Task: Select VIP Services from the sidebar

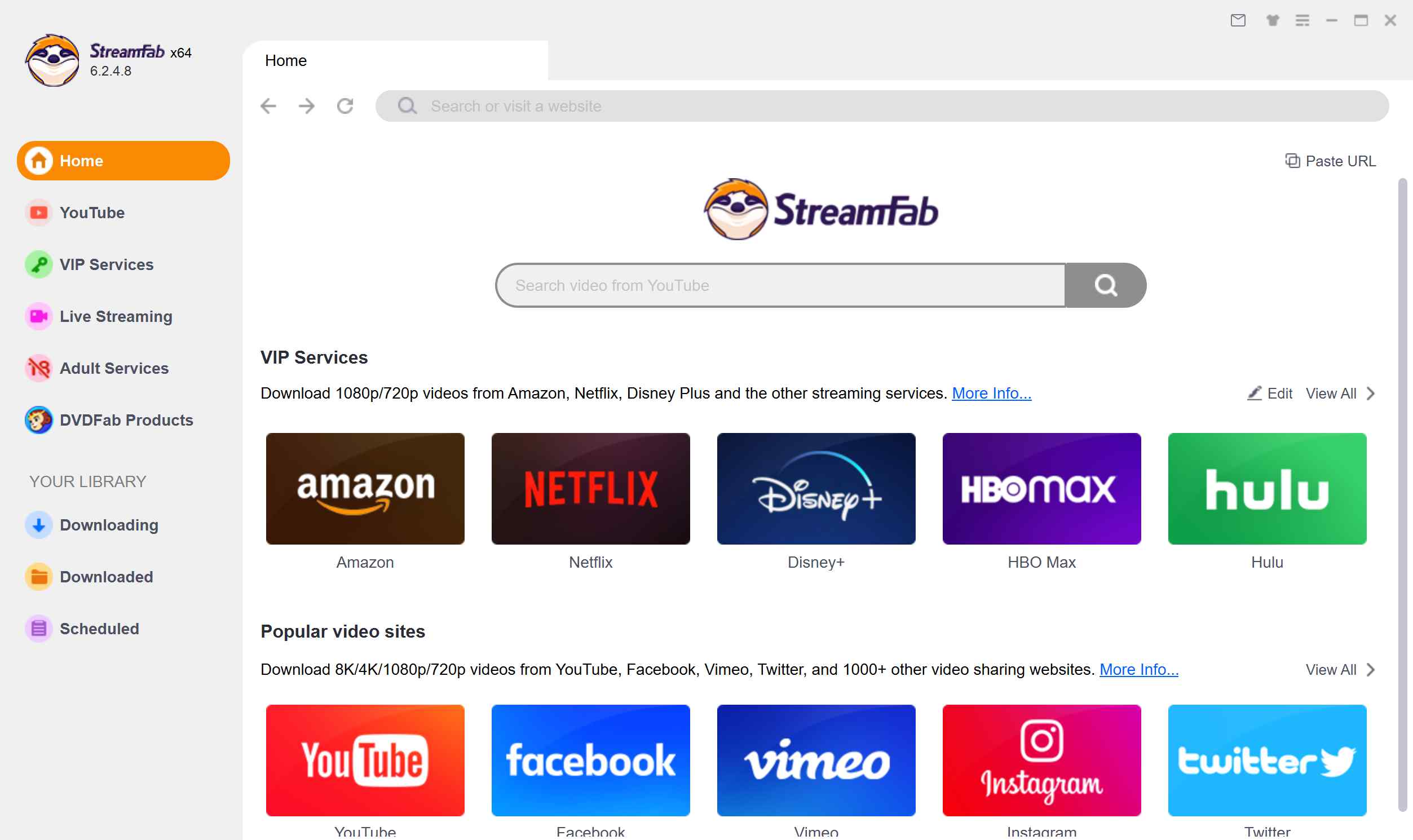Action: (107, 264)
